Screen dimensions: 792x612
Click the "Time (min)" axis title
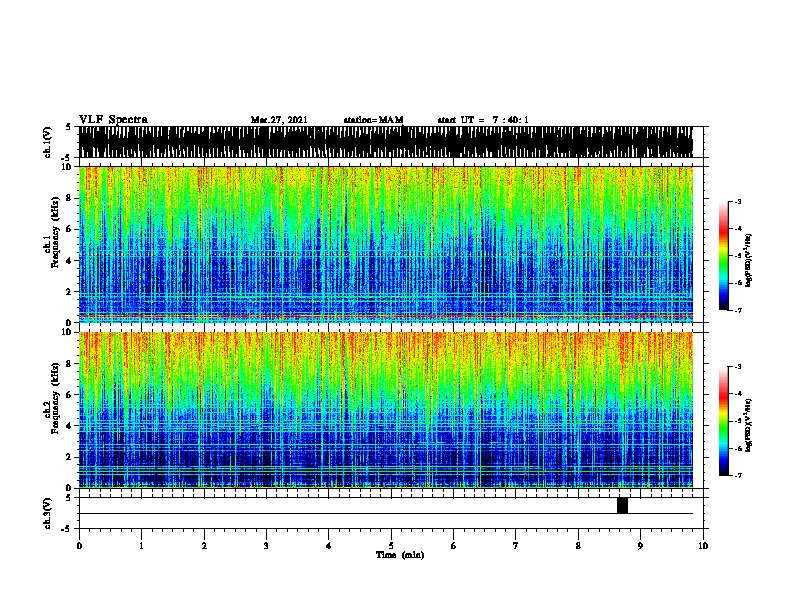400,555
